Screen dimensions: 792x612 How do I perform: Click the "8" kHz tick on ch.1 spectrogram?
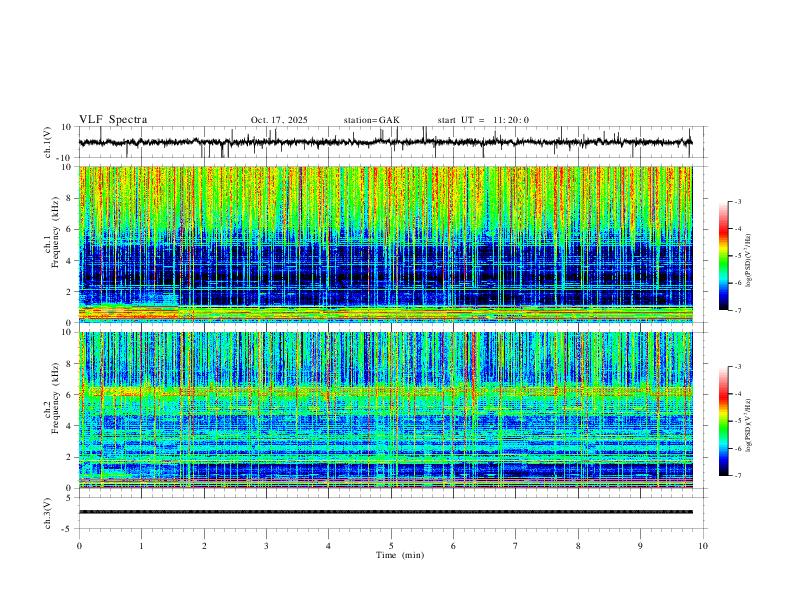pos(70,198)
